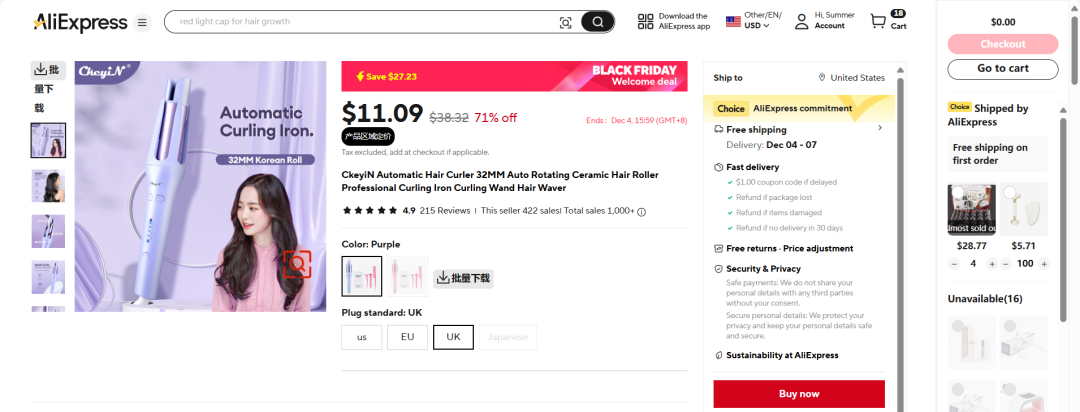Screen dimensions: 1080x412
Task: Open the 215 Reviews link
Action: point(444,211)
